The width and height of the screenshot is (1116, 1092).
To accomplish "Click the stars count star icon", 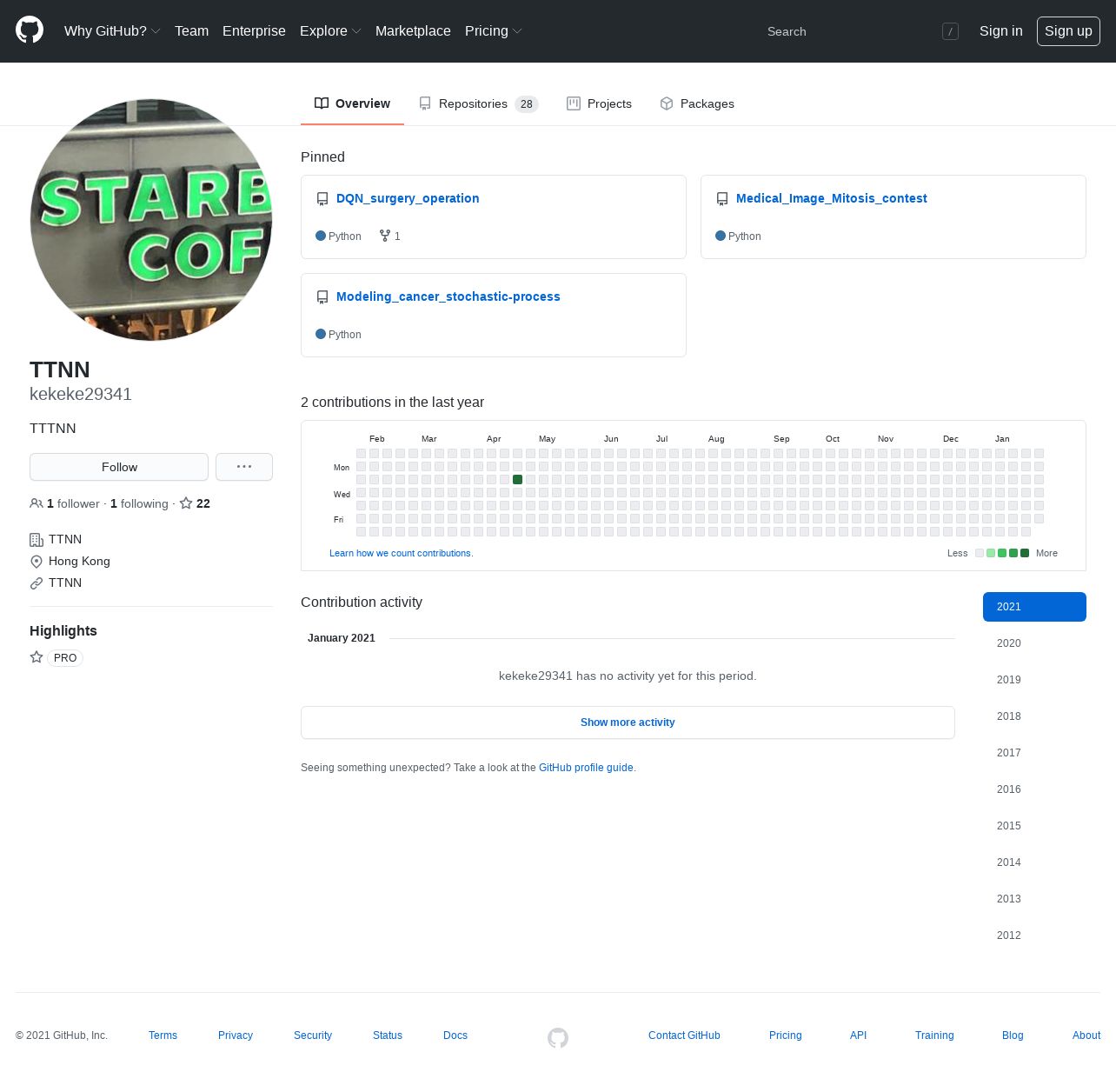I will pos(186,503).
